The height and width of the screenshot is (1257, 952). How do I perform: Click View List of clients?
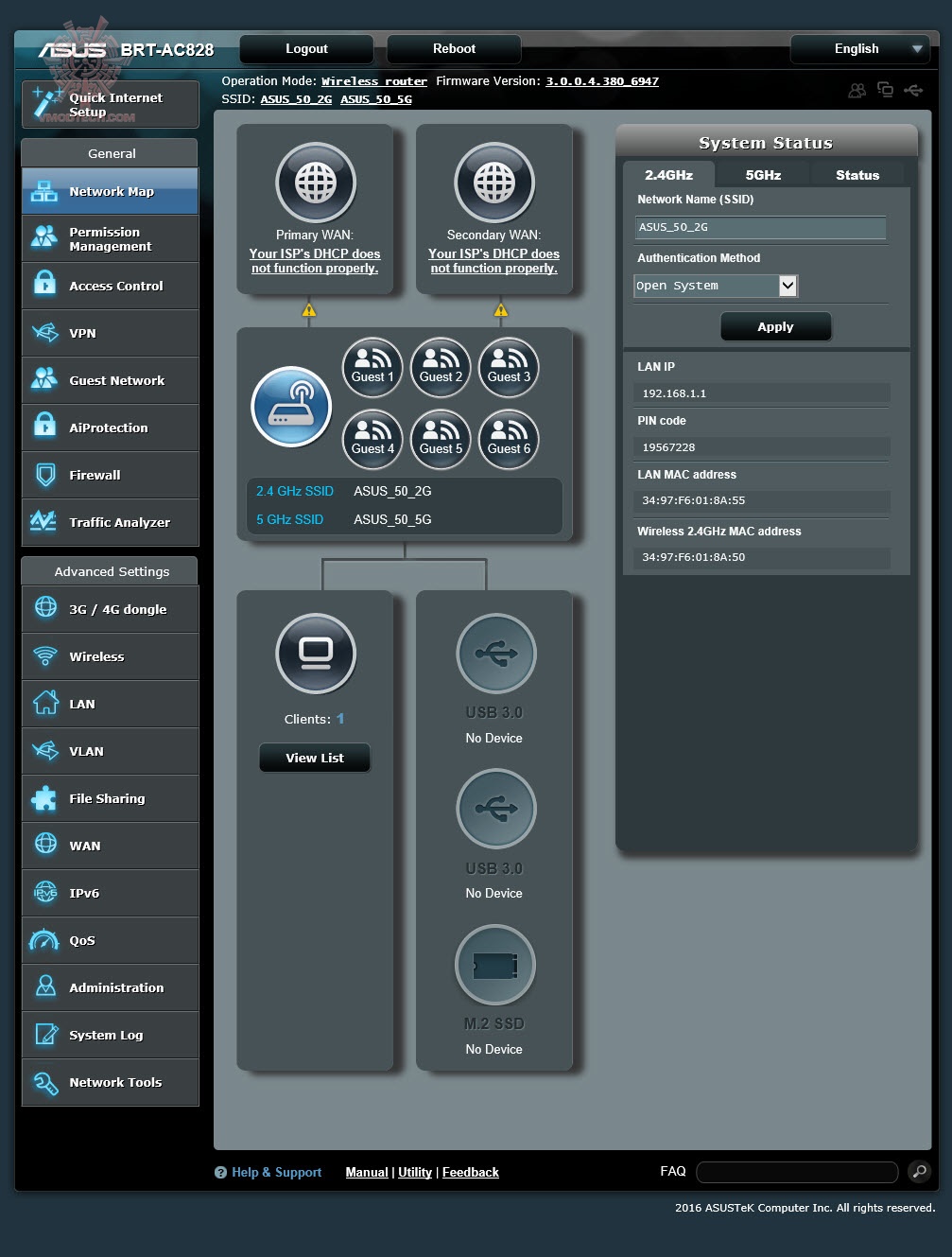[x=315, y=758]
